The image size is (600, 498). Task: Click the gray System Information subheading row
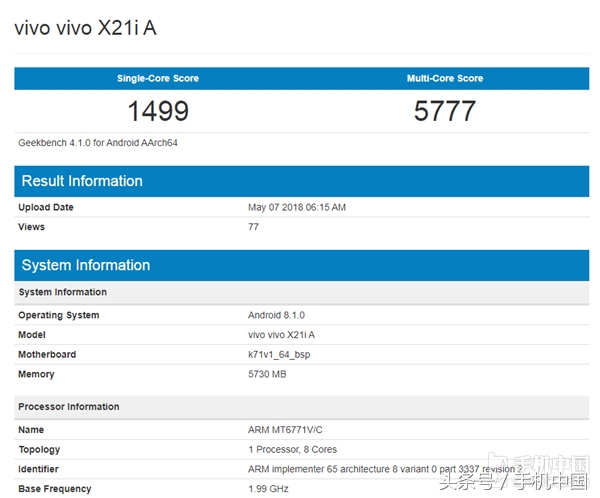pyautogui.click(x=302, y=292)
